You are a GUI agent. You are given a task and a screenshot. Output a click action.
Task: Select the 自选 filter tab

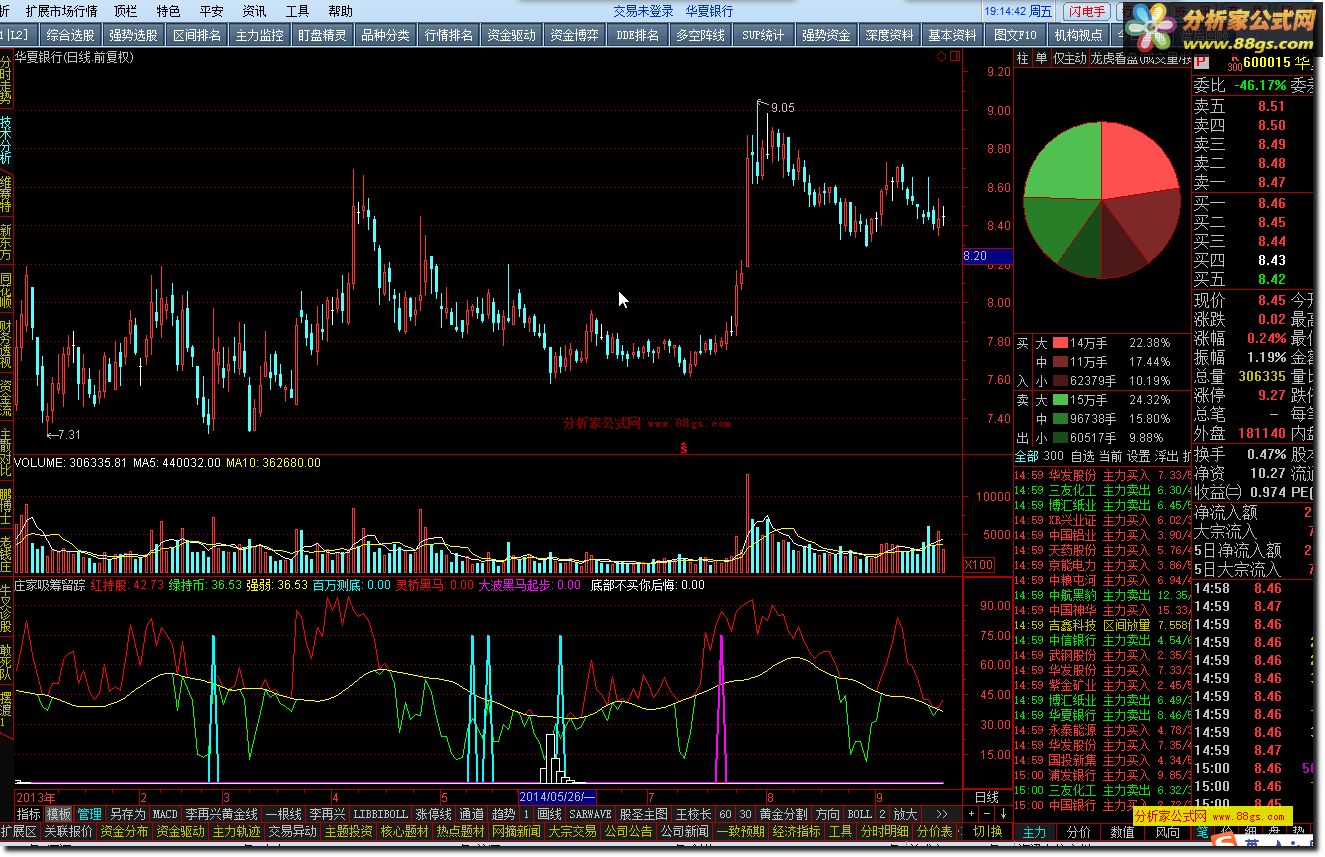[x=1082, y=456]
